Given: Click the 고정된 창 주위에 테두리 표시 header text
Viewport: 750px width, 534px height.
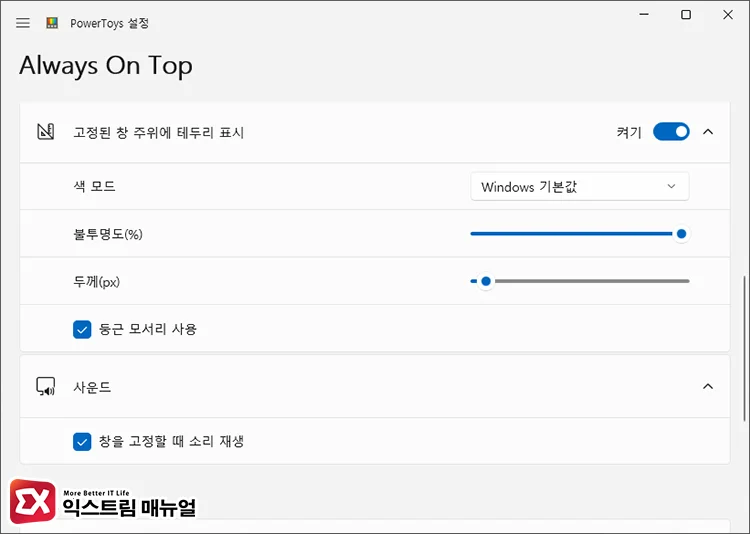Looking at the screenshot, I should click(x=158, y=132).
